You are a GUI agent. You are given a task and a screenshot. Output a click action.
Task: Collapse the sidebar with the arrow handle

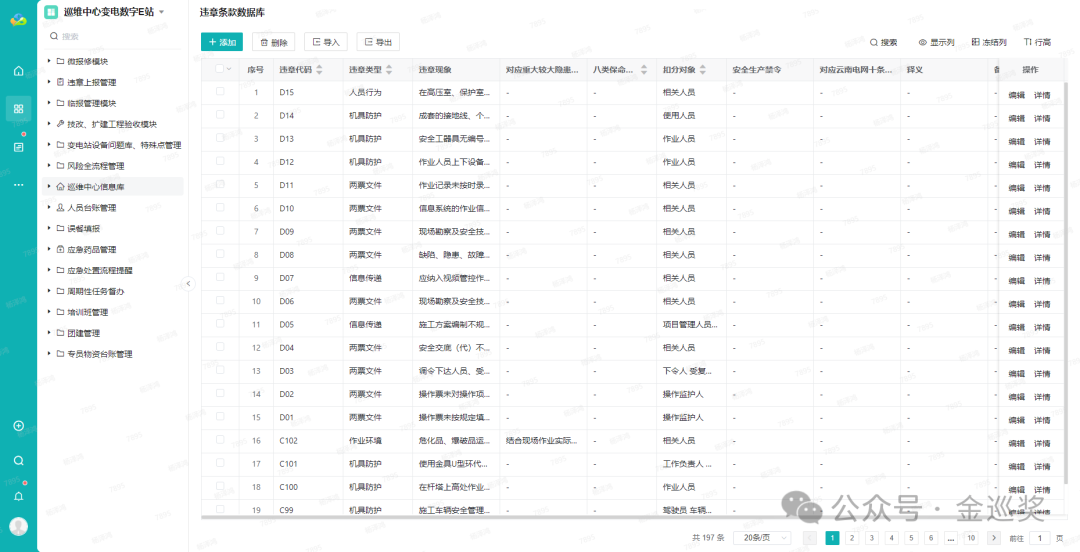[x=189, y=283]
